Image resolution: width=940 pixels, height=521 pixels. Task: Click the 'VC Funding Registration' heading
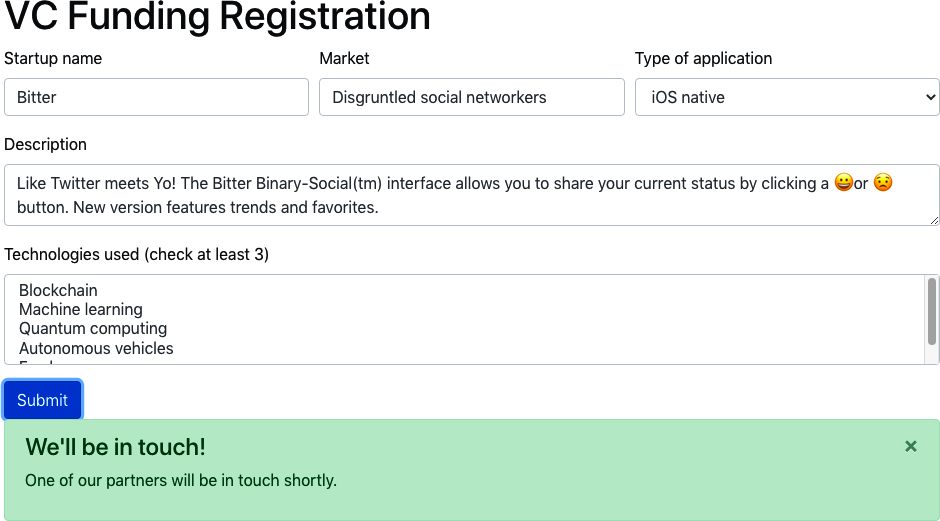pos(218,16)
